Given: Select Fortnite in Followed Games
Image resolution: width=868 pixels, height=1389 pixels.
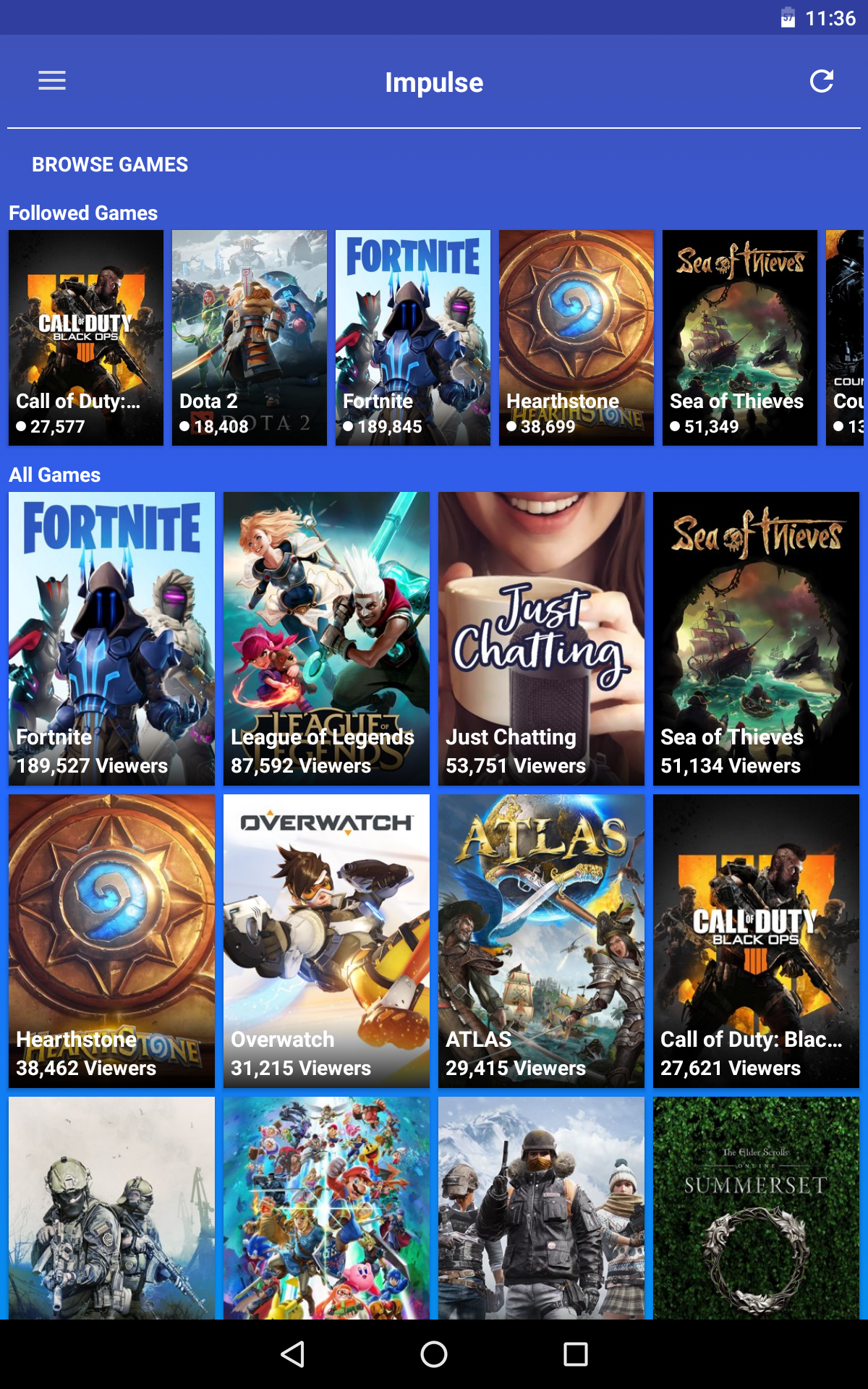Looking at the screenshot, I should (413, 338).
